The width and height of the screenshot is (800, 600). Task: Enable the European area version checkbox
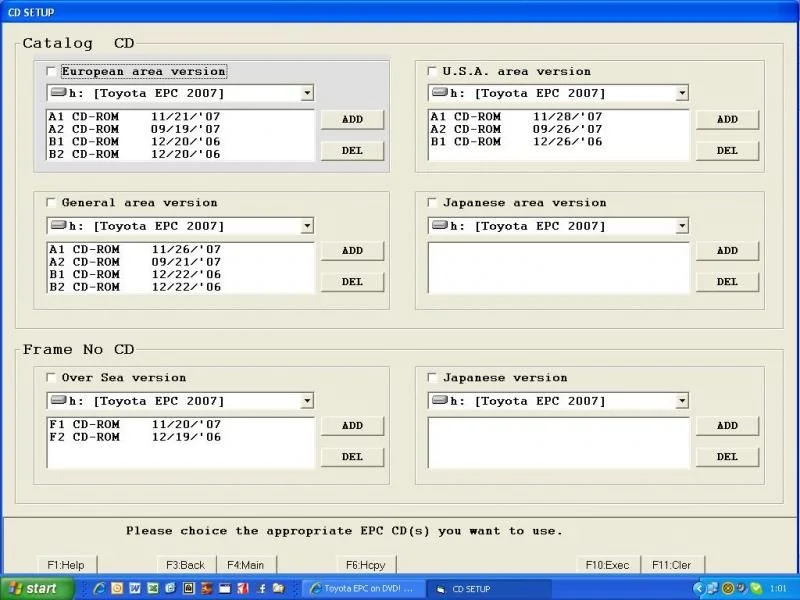click(x=51, y=71)
